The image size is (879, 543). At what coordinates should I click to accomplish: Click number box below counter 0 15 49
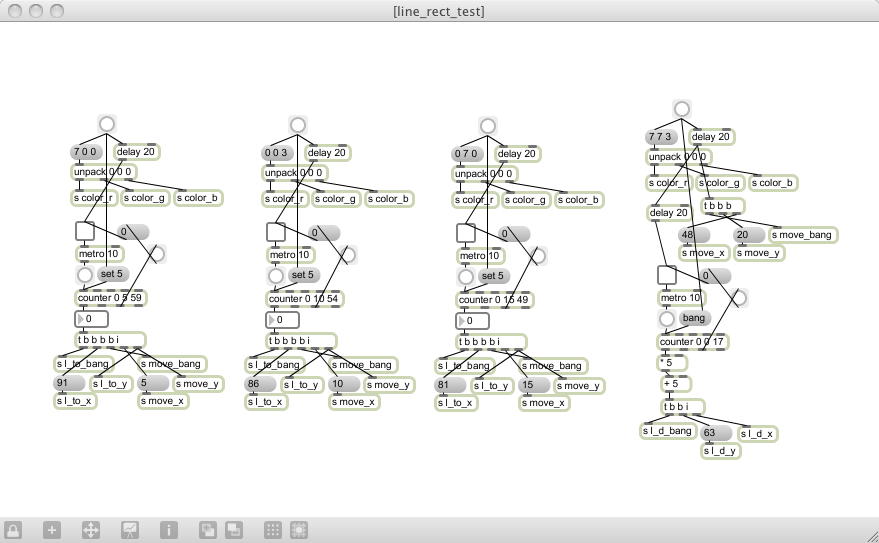[473, 321]
